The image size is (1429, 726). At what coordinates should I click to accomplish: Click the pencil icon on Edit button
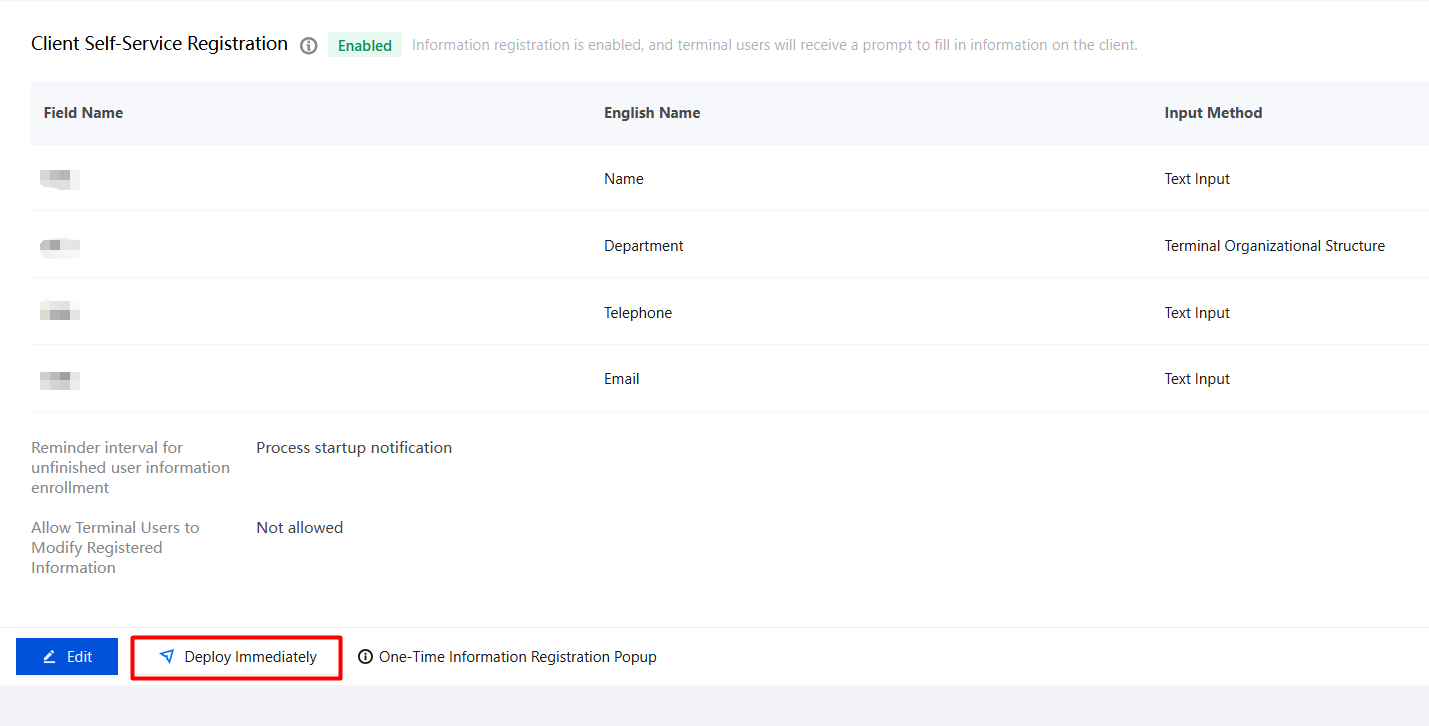[49, 657]
